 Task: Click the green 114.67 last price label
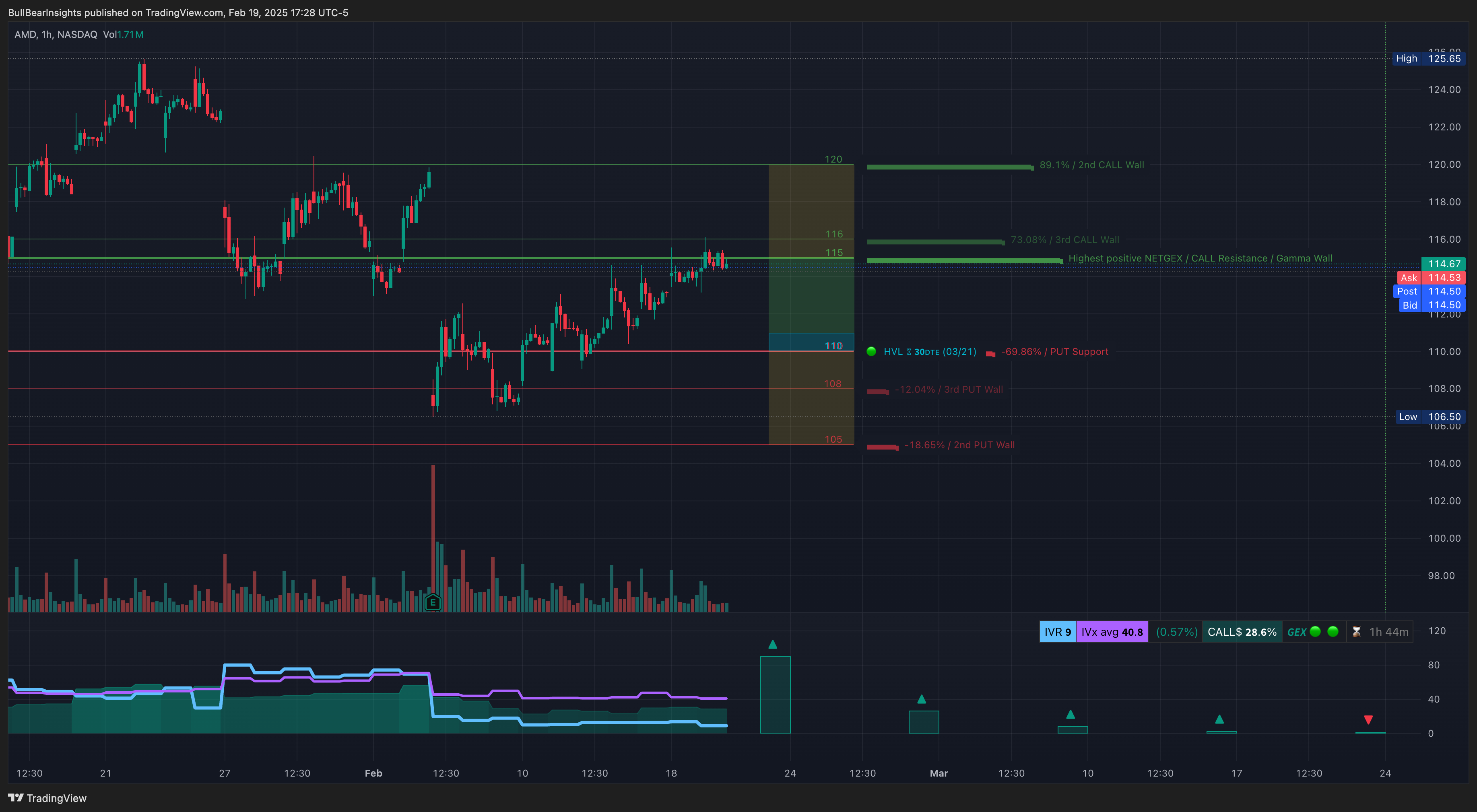[1443, 264]
